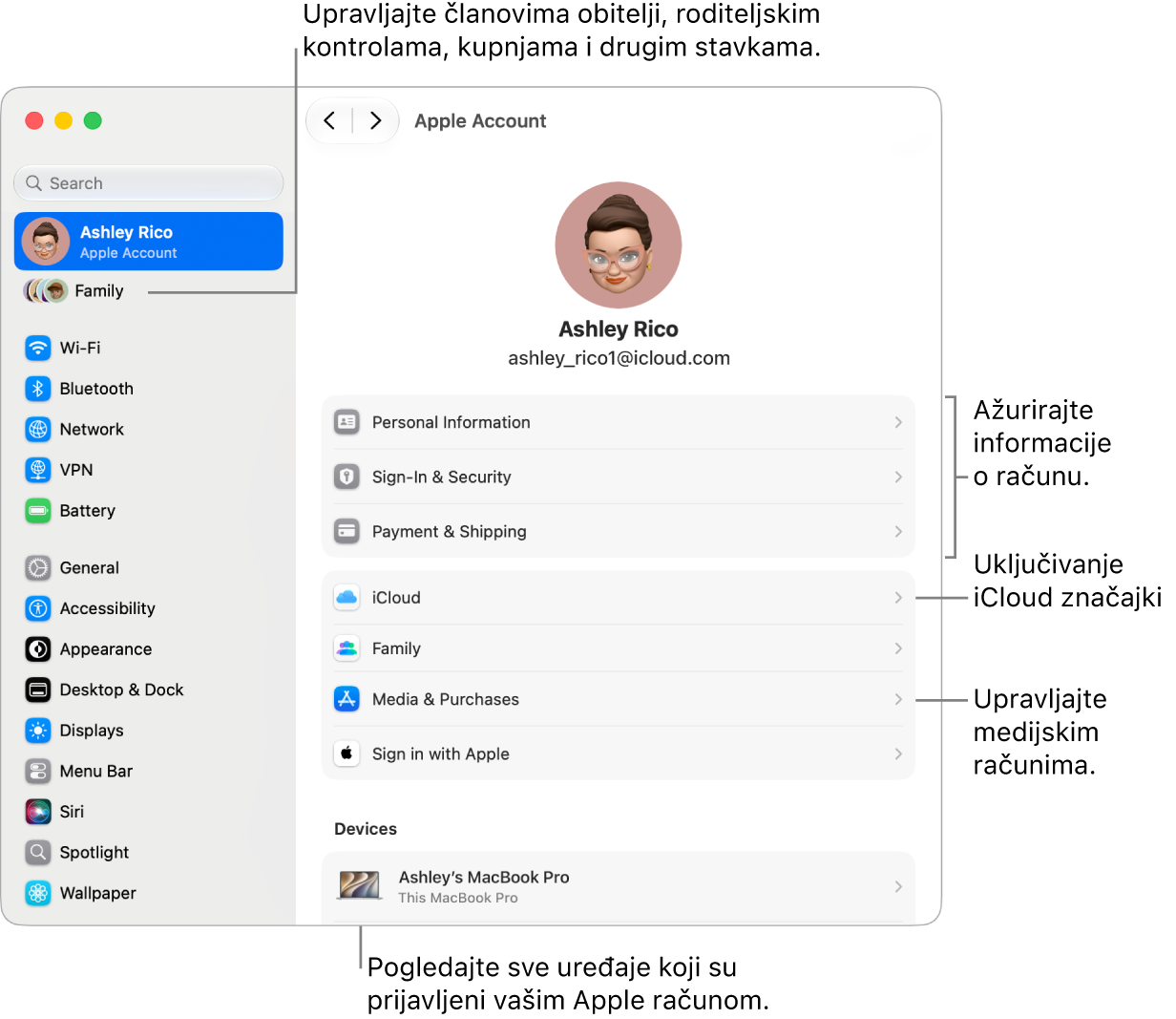1176x1019 pixels.
Task: Select Wi-Fi label in sidebar
Action: (x=80, y=348)
